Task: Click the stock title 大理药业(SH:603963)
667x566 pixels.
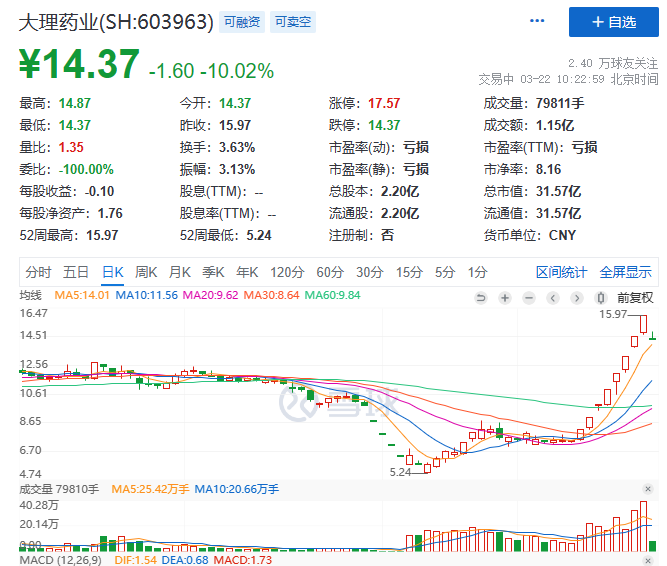Action: click(116, 22)
